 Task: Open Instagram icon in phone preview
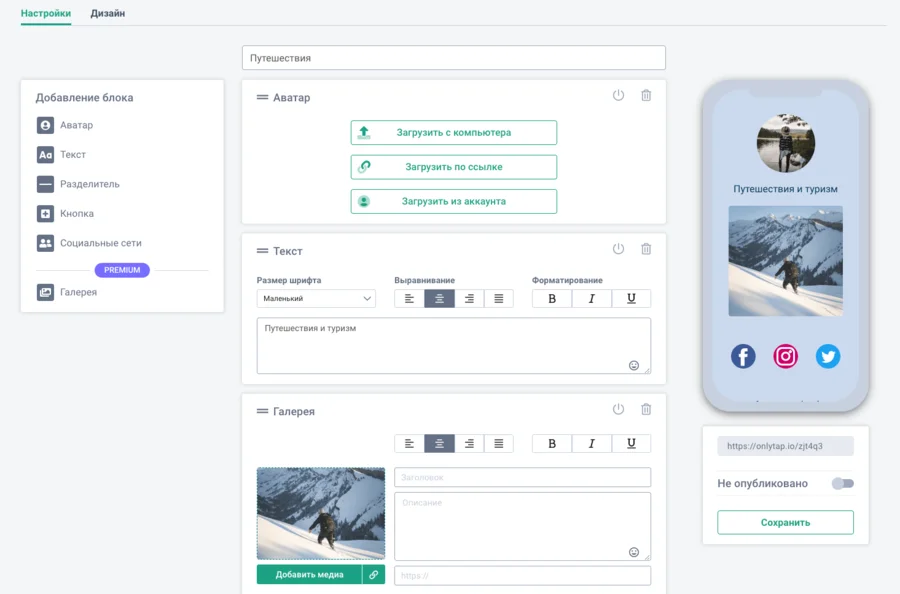[x=786, y=356]
